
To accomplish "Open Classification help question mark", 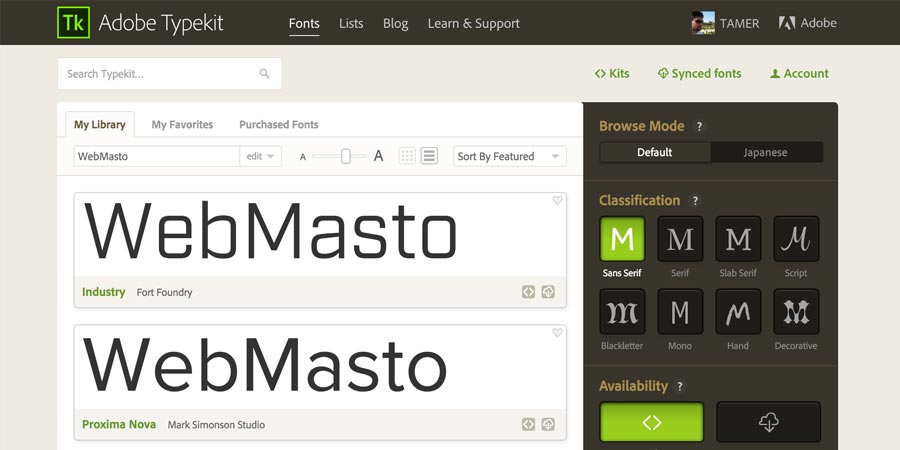I will pos(695,201).
